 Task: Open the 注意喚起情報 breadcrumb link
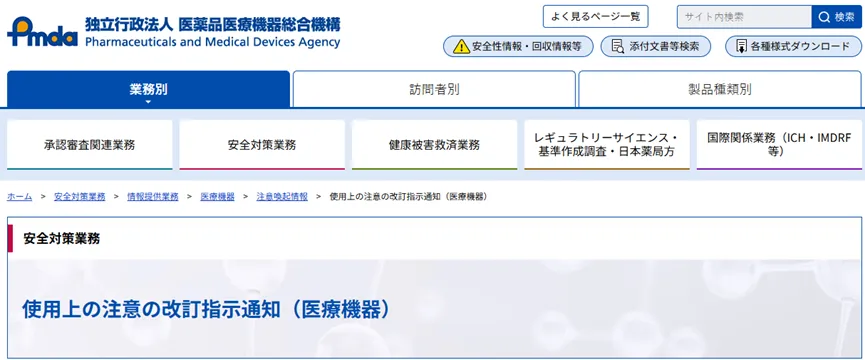click(282, 197)
